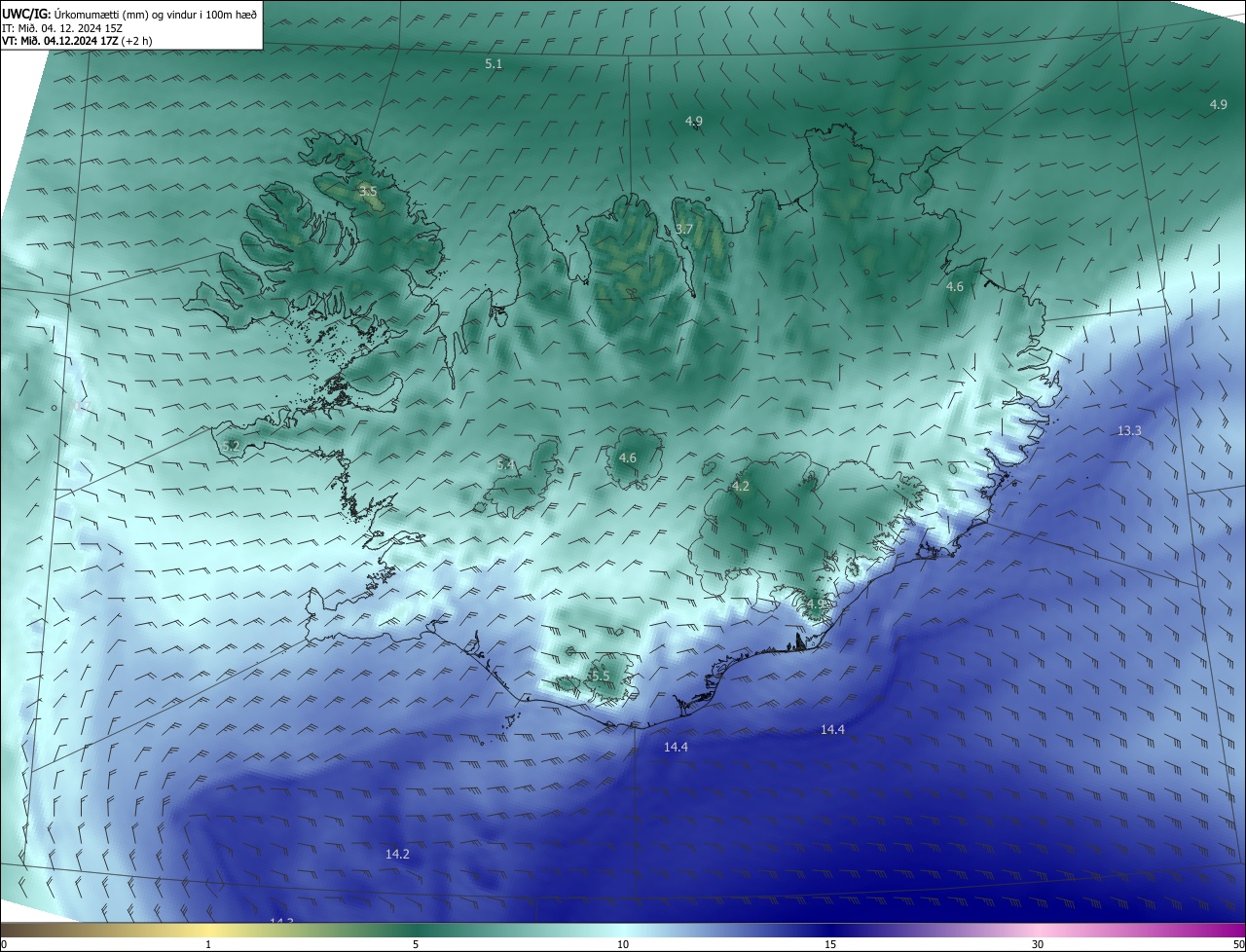Click the colour scale tick label 1

208,944
